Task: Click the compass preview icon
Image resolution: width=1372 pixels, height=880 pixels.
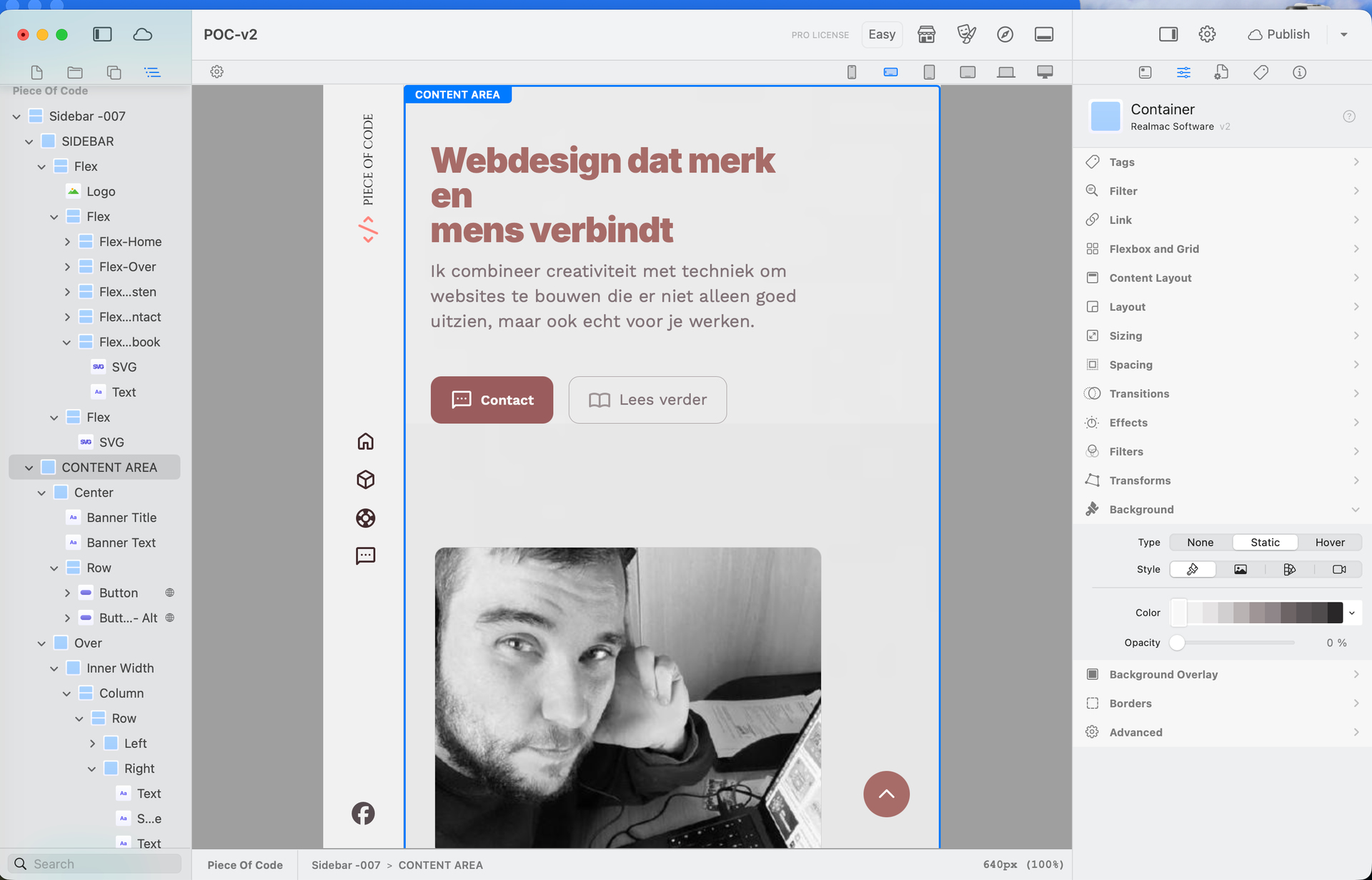Action: pyautogui.click(x=1005, y=34)
